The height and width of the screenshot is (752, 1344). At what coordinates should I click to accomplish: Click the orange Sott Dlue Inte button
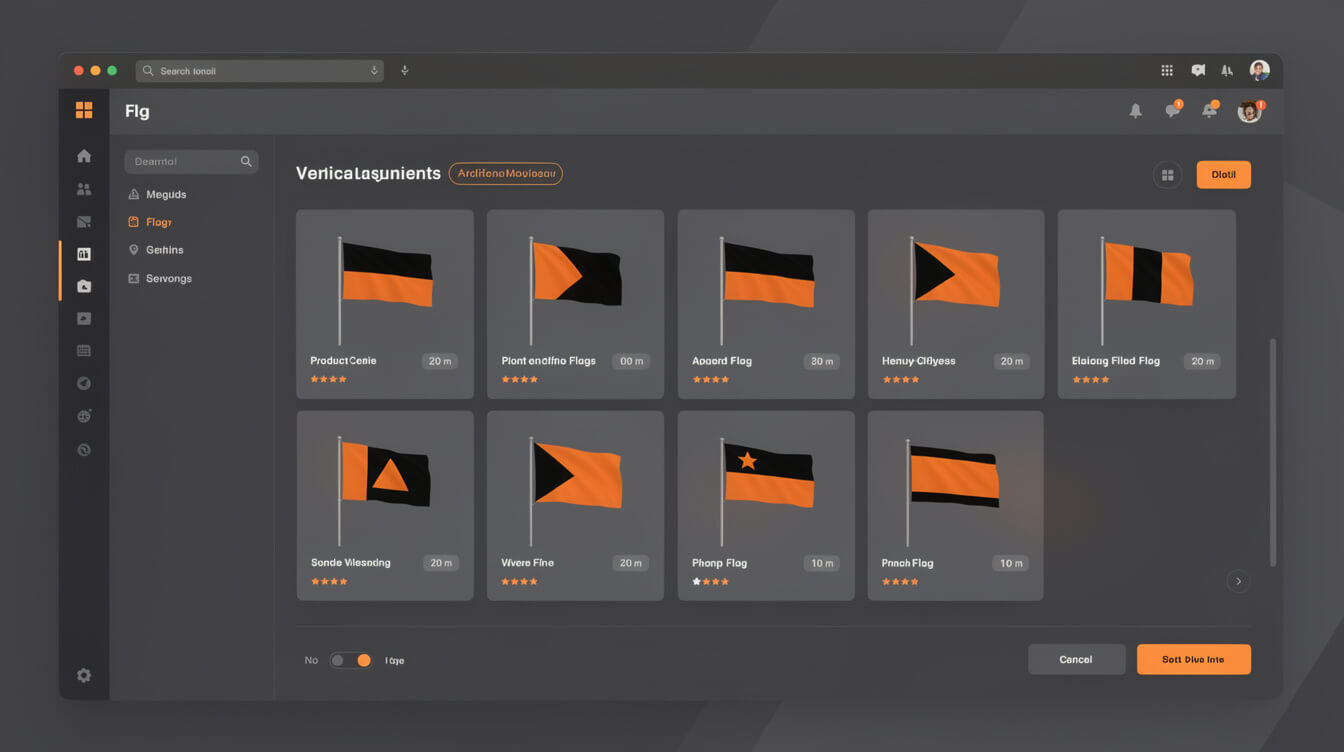[1193, 659]
